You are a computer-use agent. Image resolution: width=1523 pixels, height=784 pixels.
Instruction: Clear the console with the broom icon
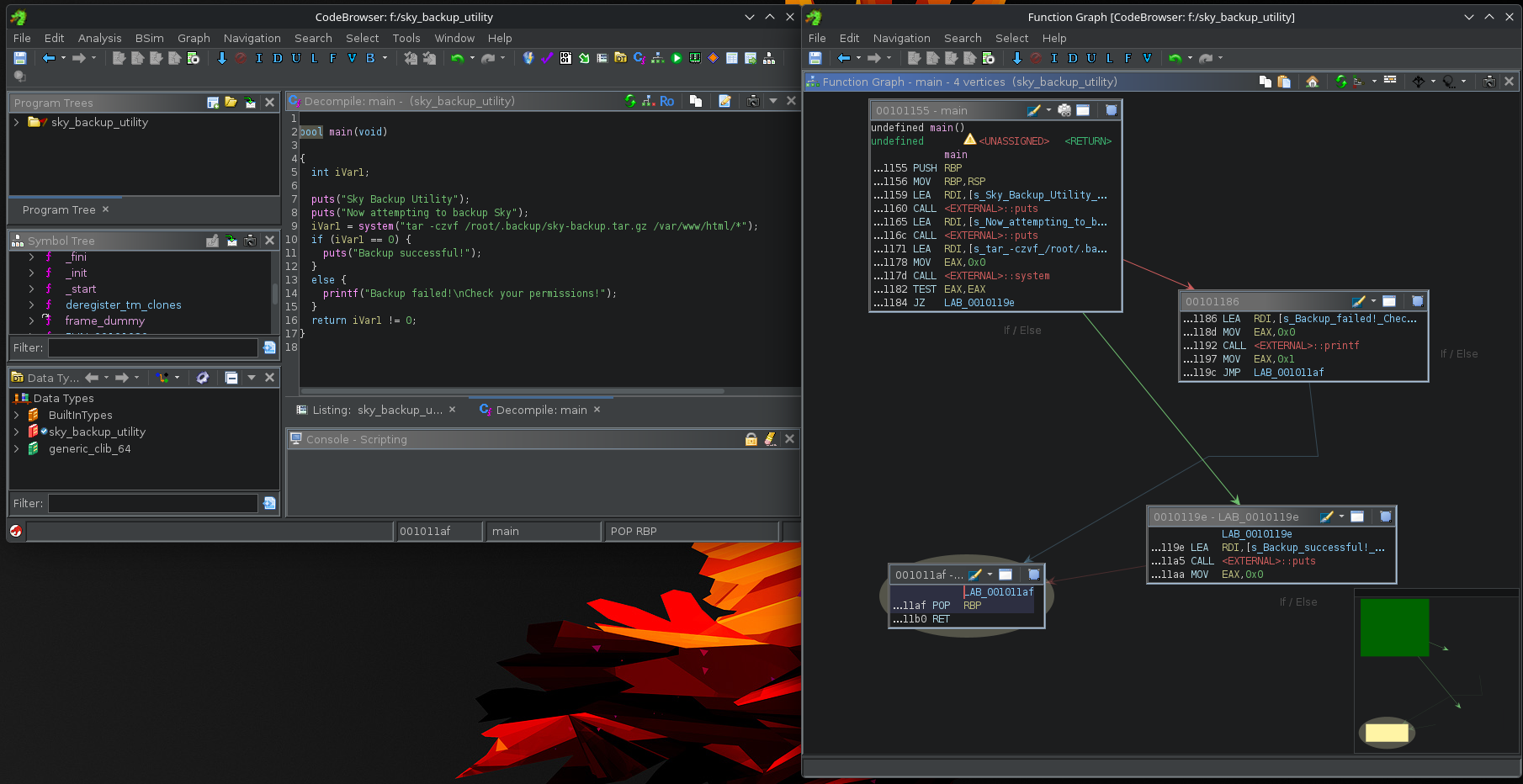tap(770, 439)
